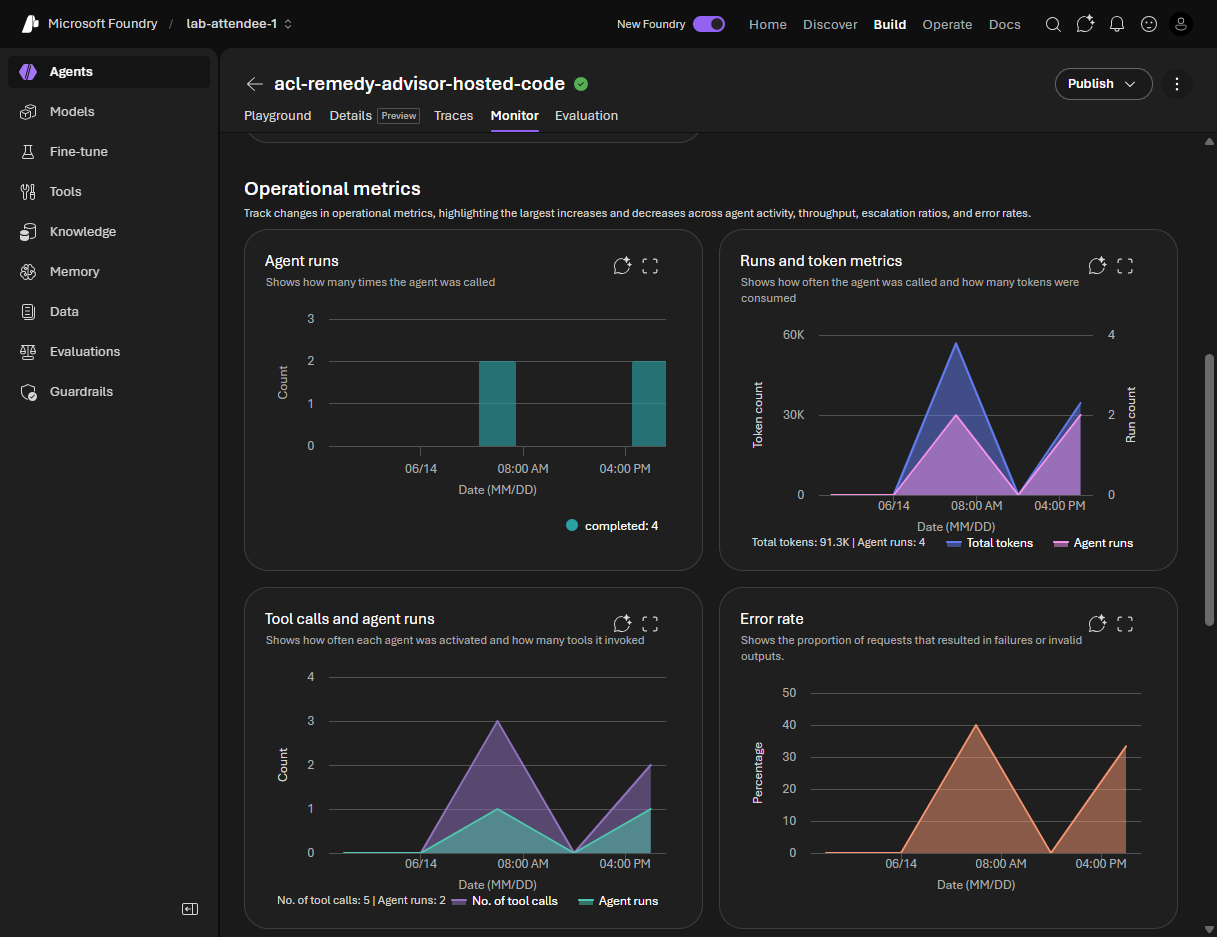Open Discover in the top navigation
Screen dimensions: 1217x937
click(830, 24)
